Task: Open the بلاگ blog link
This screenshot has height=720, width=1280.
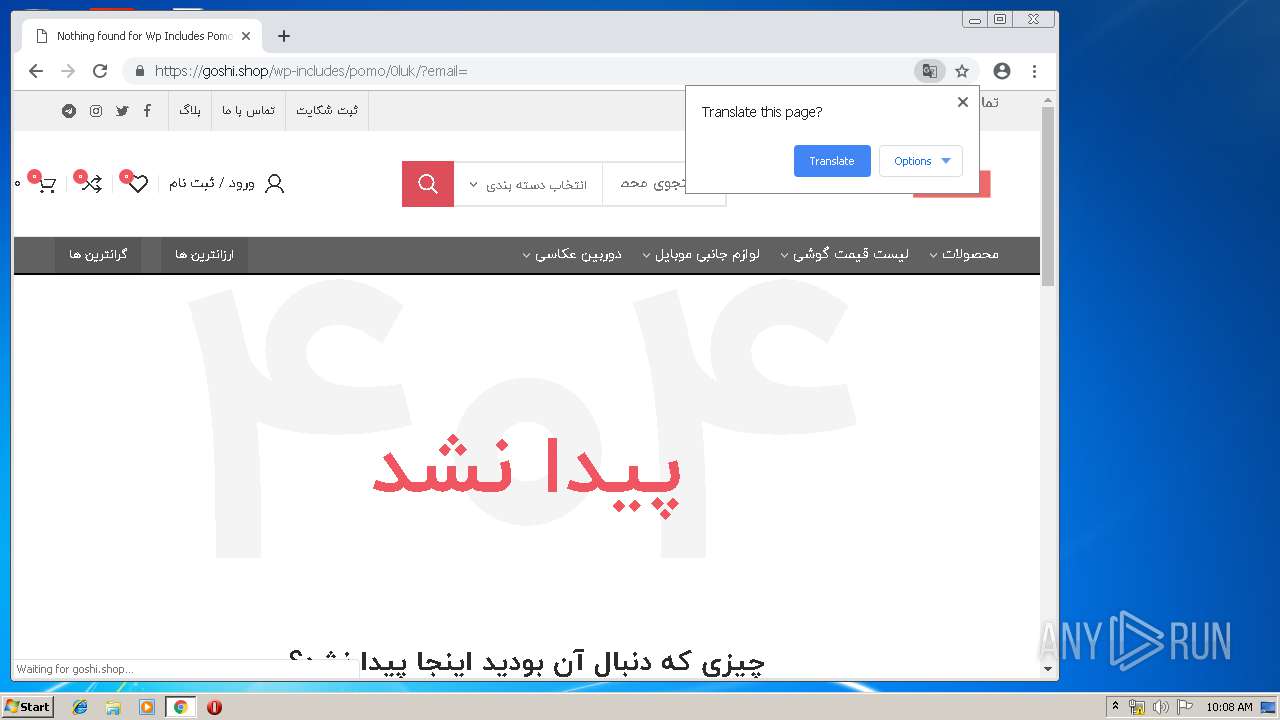Action: pos(190,111)
